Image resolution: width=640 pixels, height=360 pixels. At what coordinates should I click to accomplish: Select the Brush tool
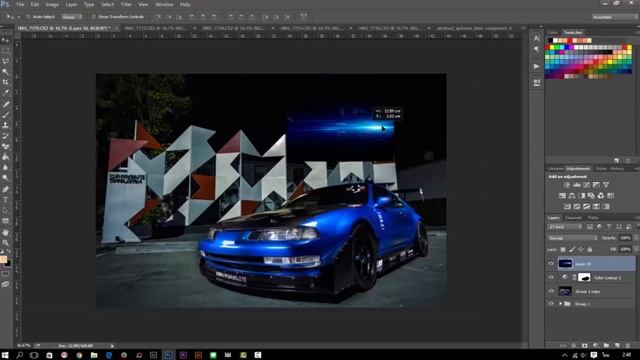pyautogui.click(x=5, y=115)
